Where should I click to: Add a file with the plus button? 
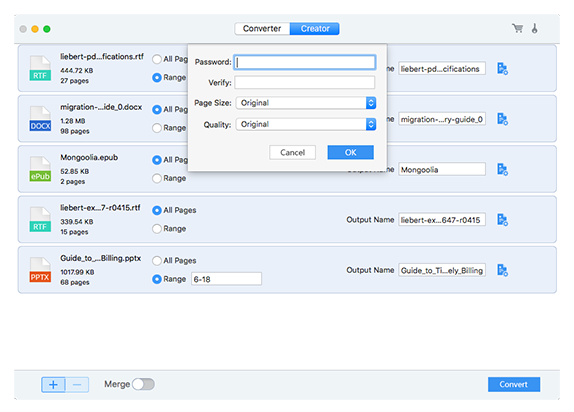point(53,385)
